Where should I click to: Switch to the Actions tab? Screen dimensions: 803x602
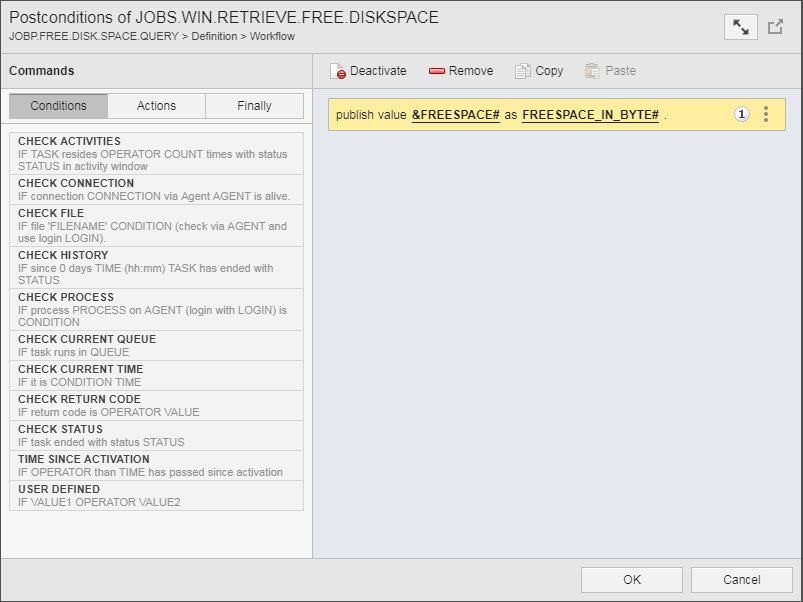[156, 106]
